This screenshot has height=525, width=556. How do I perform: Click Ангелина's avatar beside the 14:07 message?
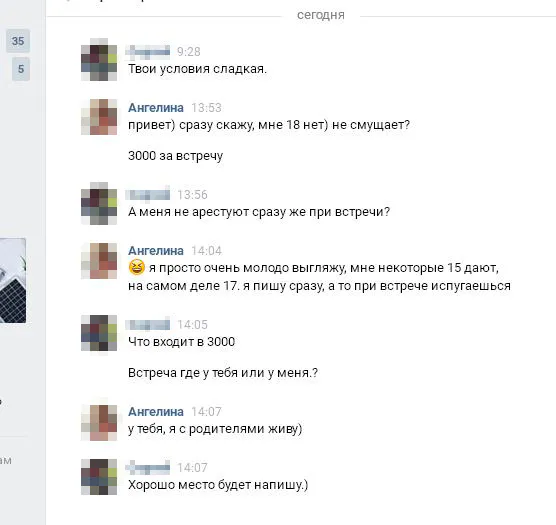99,423
